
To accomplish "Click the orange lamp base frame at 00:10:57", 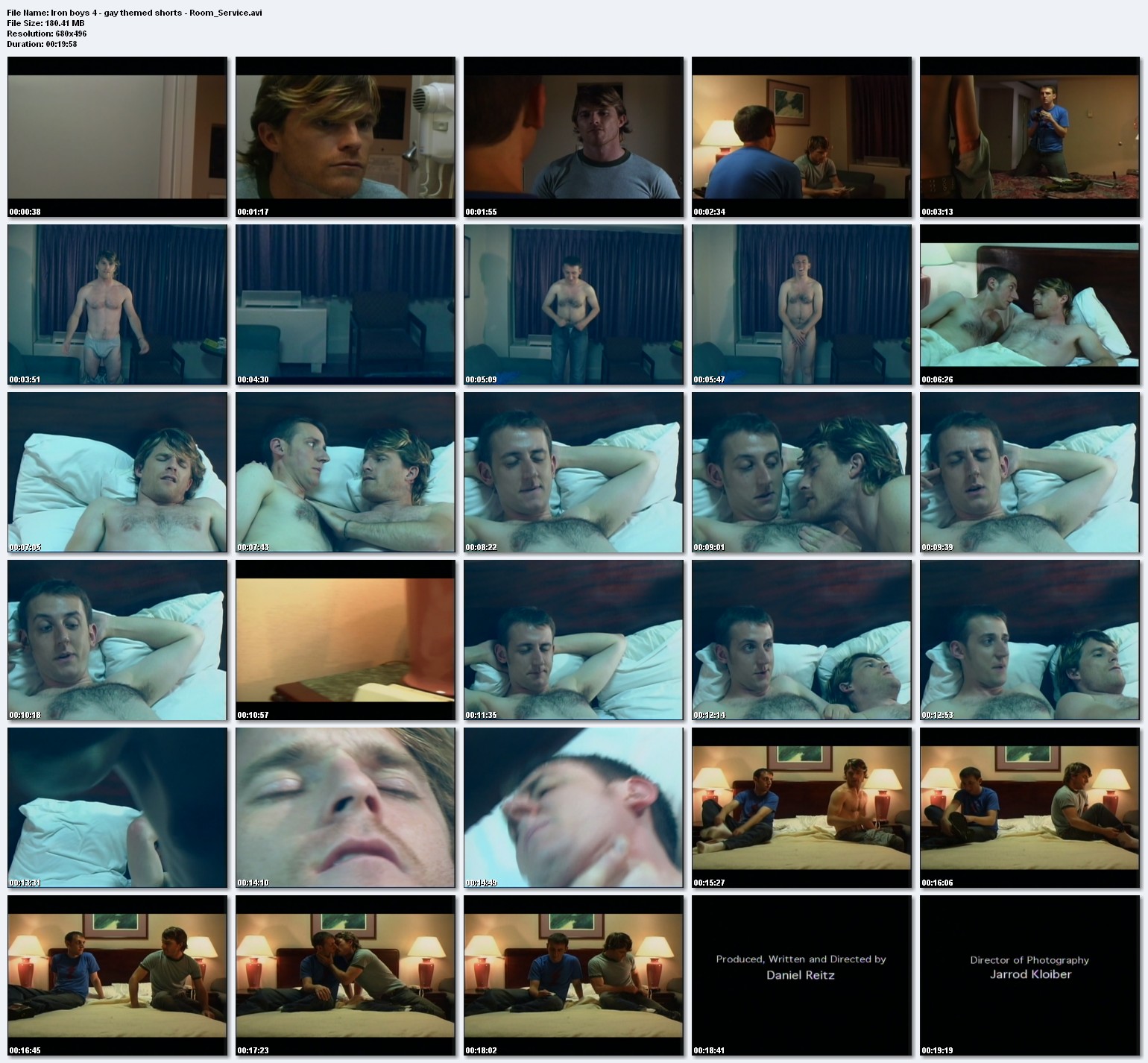I will (345, 640).
